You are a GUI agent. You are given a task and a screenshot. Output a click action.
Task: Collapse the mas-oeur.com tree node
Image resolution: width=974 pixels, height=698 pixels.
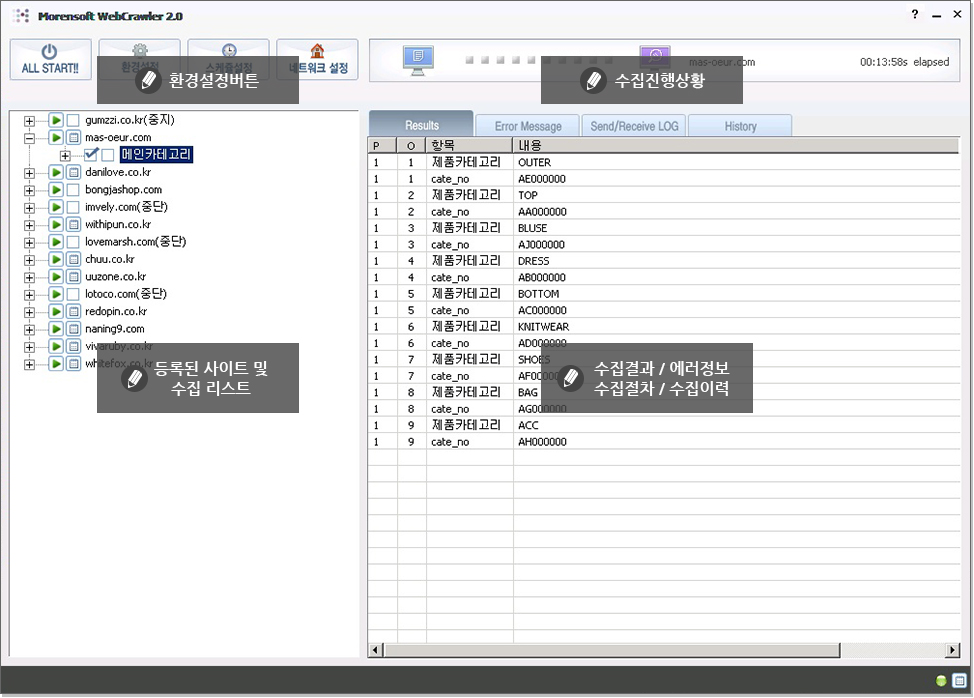coord(29,138)
